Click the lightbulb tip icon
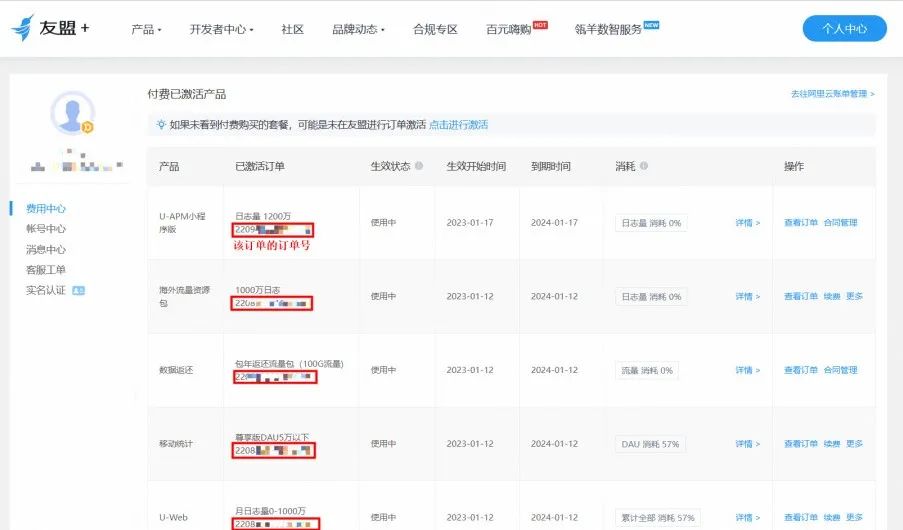The width and height of the screenshot is (903, 530). 161,124
